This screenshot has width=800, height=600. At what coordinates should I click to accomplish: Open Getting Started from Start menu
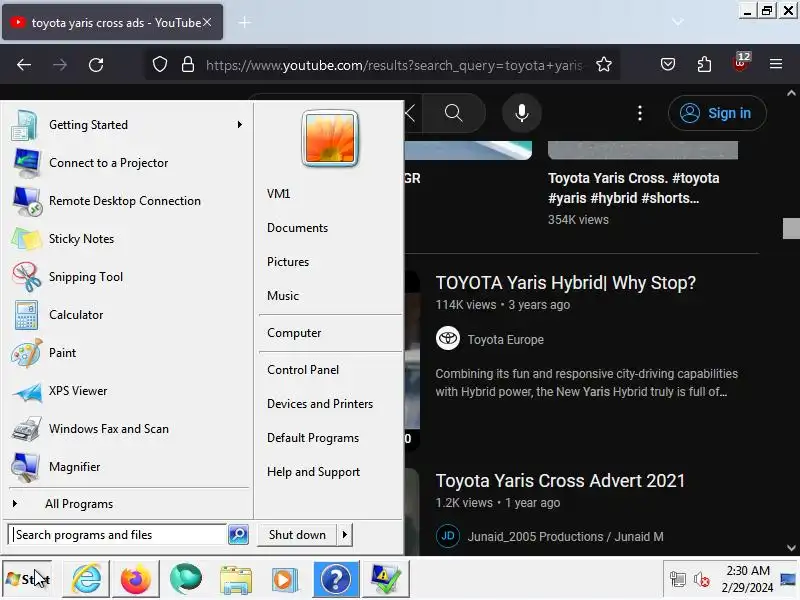127,125
